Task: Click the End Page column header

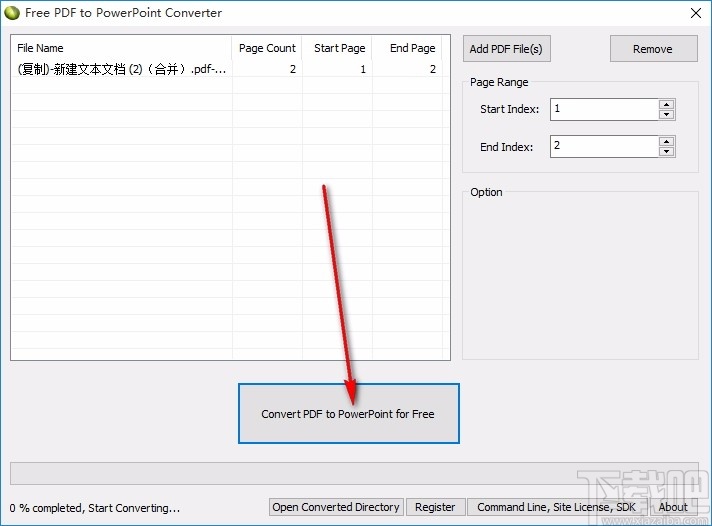Action: (407, 48)
